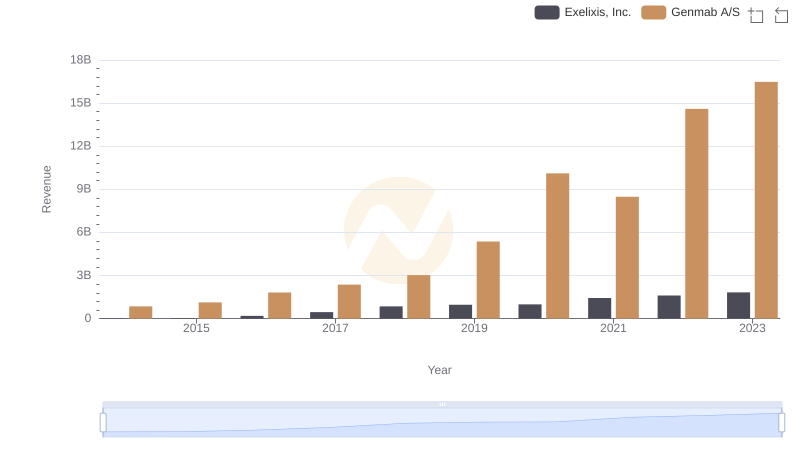
Task: Click Genmab bar for 2022
Action: (x=696, y=214)
